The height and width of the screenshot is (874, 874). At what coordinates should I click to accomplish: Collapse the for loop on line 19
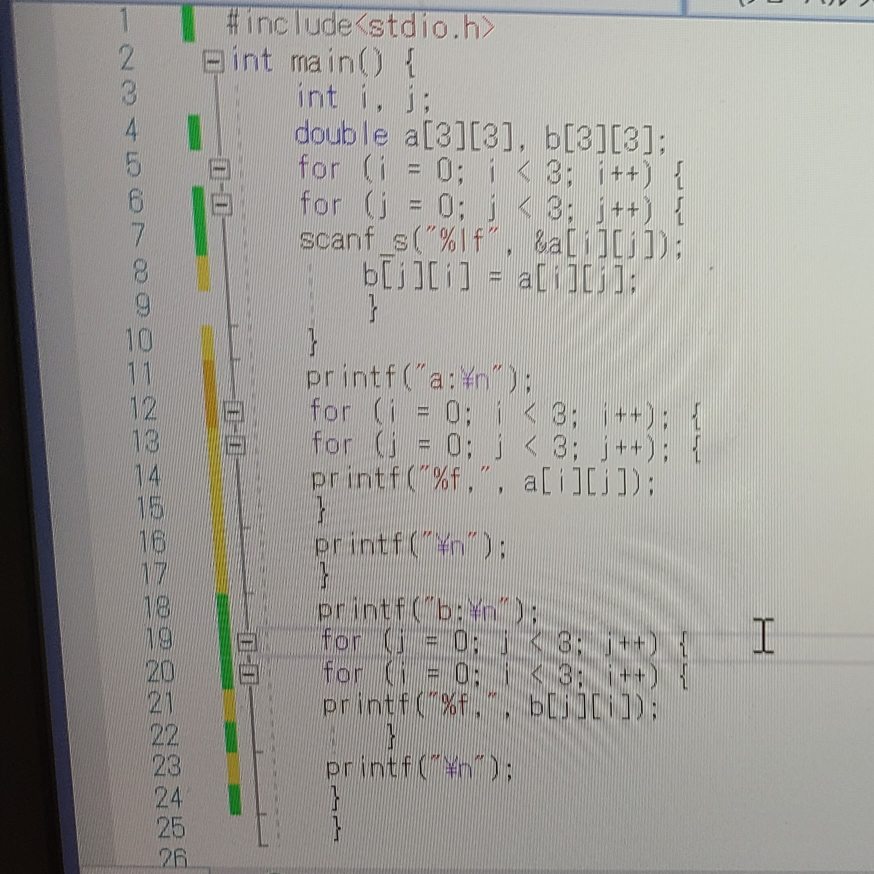click(246, 642)
